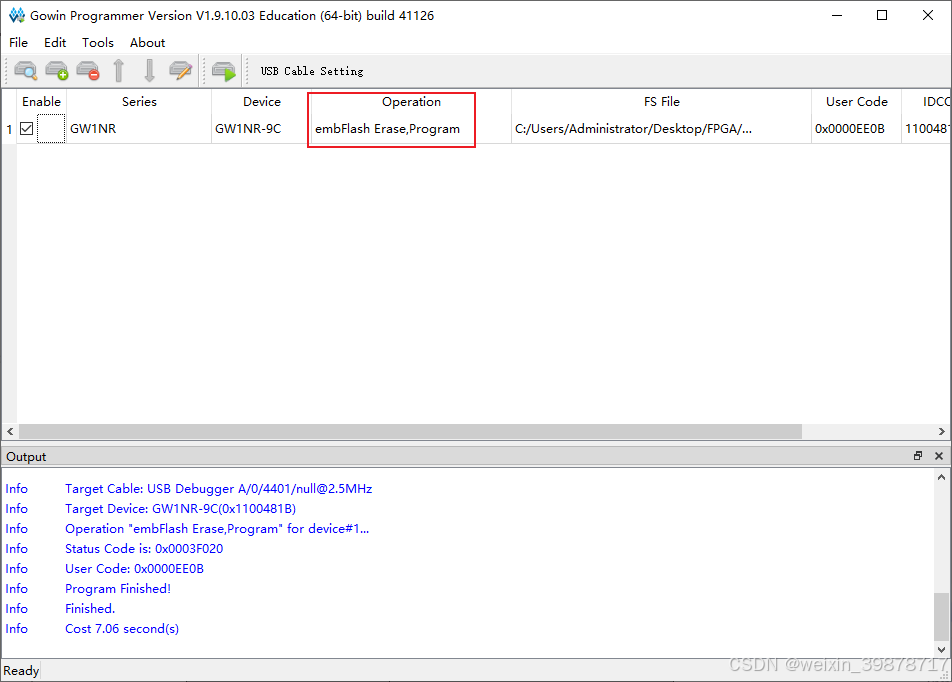952x682 pixels.
Task: Open the Edit menu
Action: coord(55,43)
